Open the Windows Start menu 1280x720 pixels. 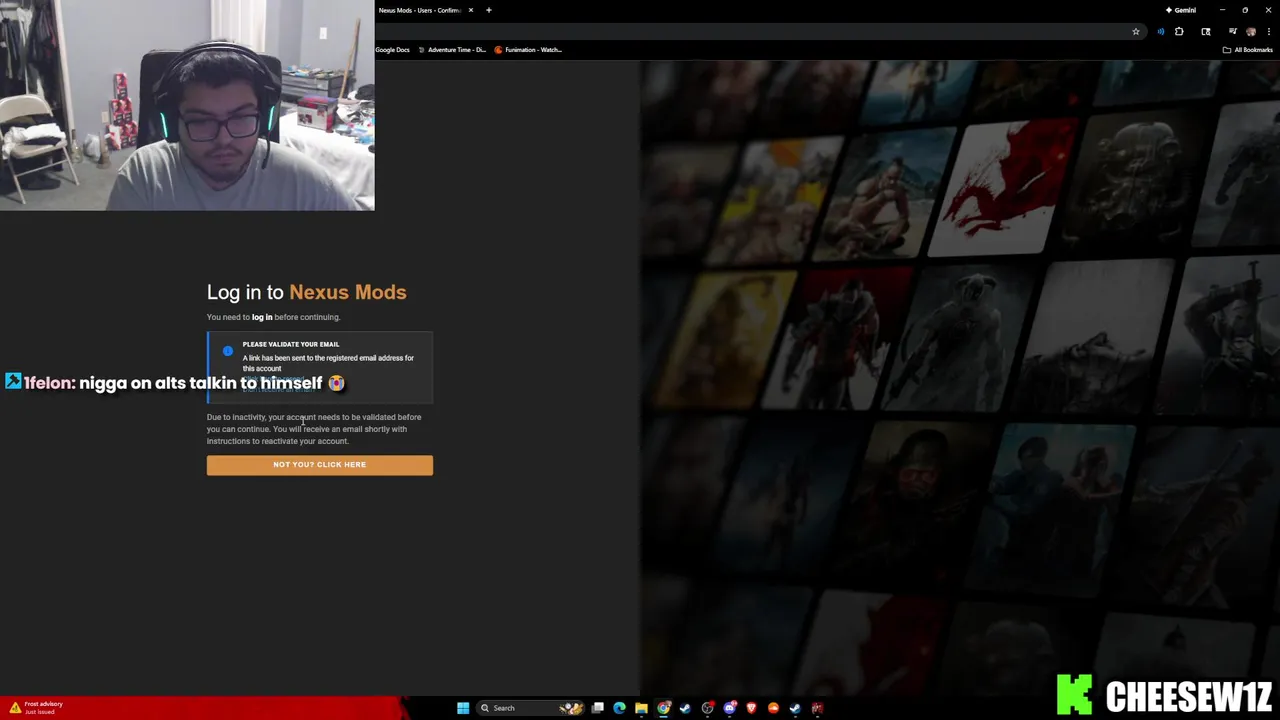463,708
